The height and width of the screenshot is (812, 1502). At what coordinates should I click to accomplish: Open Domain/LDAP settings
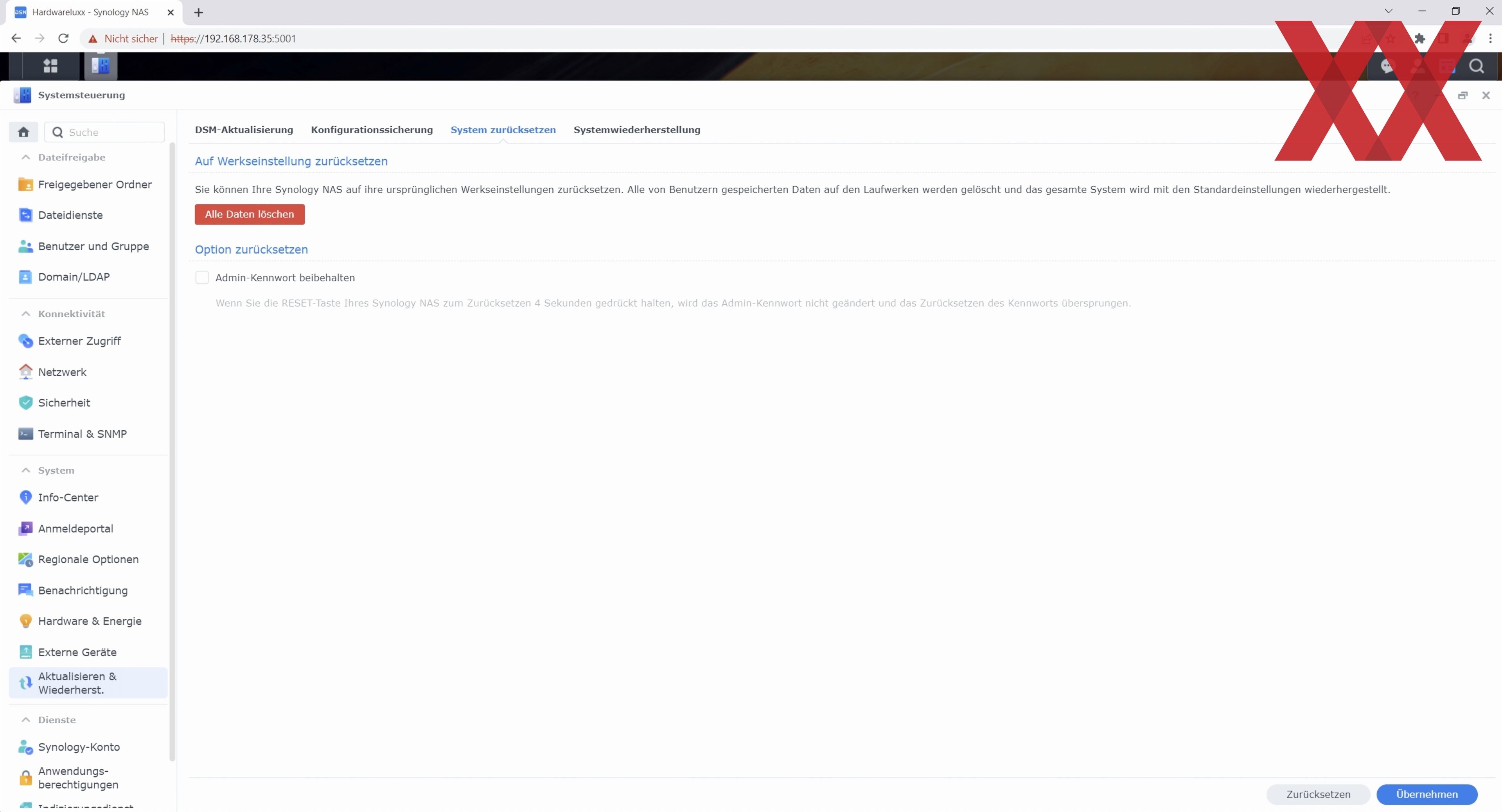coord(88,277)
